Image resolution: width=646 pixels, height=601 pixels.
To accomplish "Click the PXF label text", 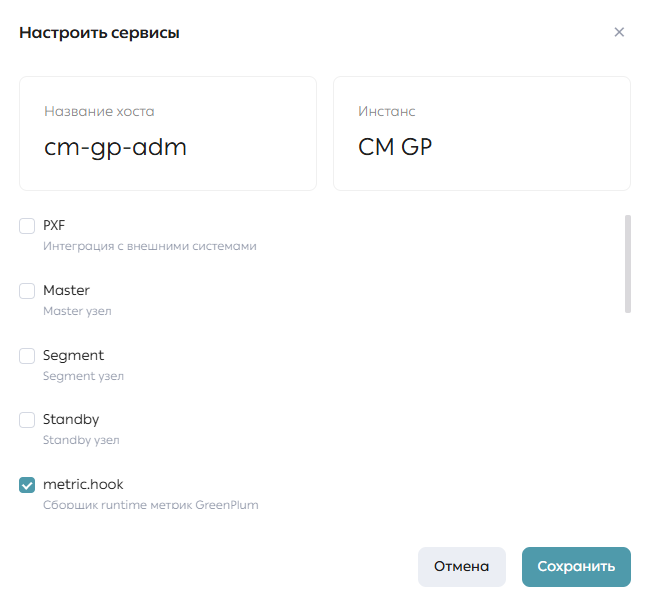I will 54,225.
